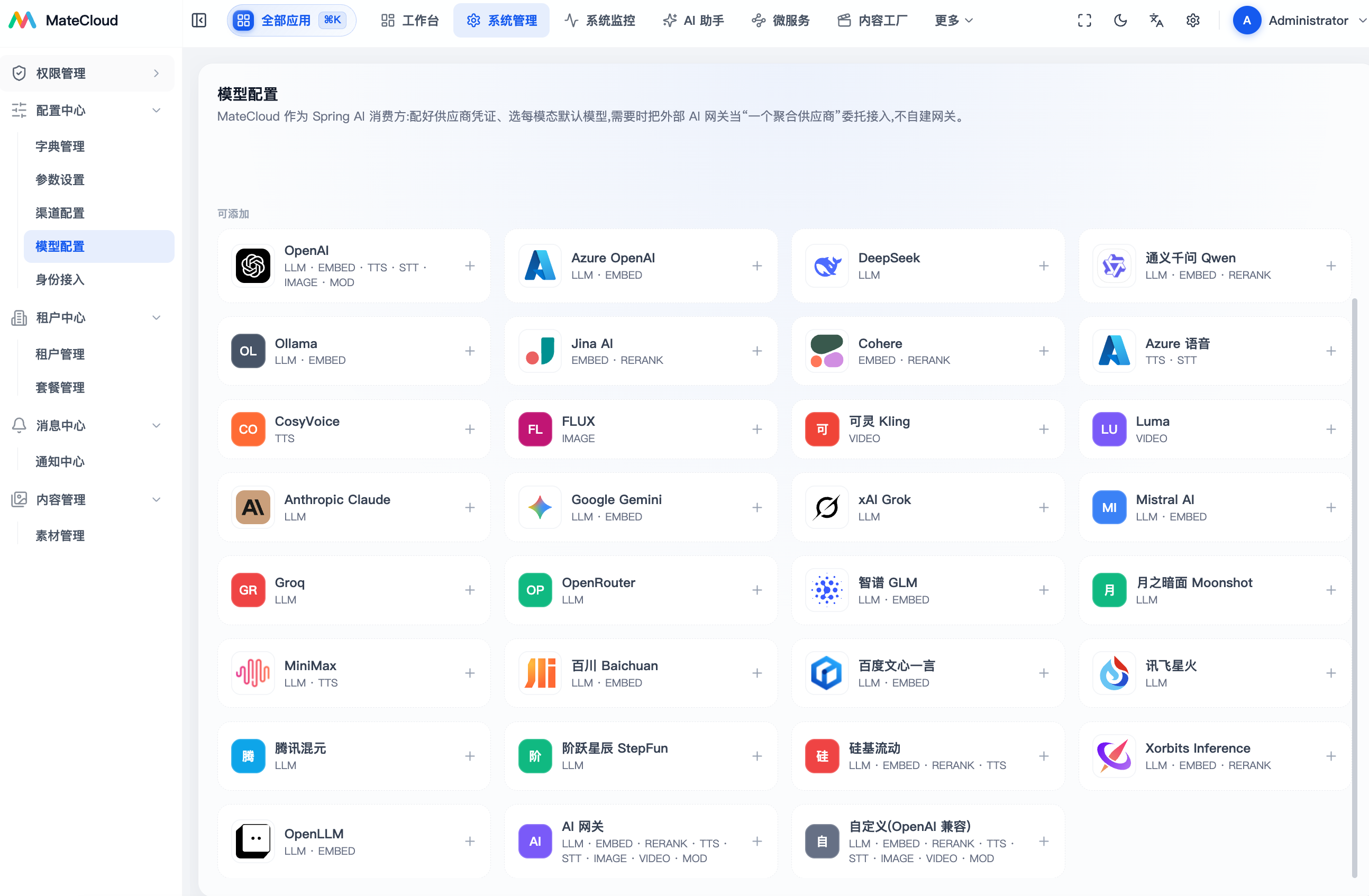Click the Google Gemini logo
Image resolution: width=1369 pixels, height=896 pixels.
coord(540,507)
